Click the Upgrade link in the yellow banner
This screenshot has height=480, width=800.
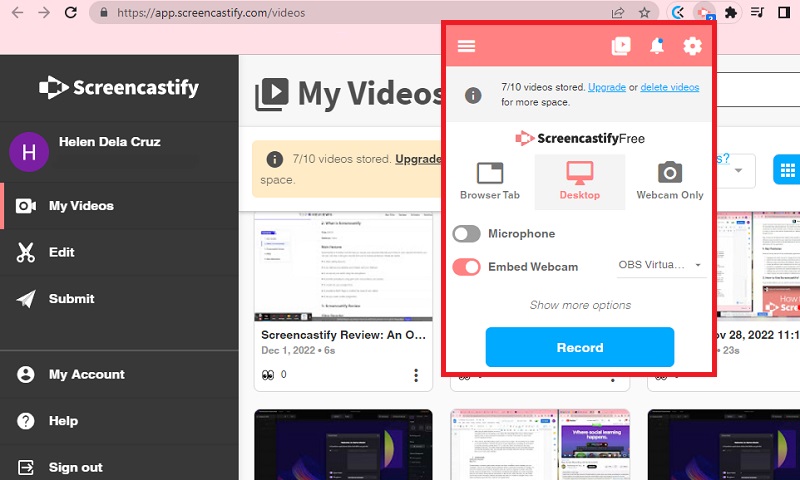click(x=418, y=159)
